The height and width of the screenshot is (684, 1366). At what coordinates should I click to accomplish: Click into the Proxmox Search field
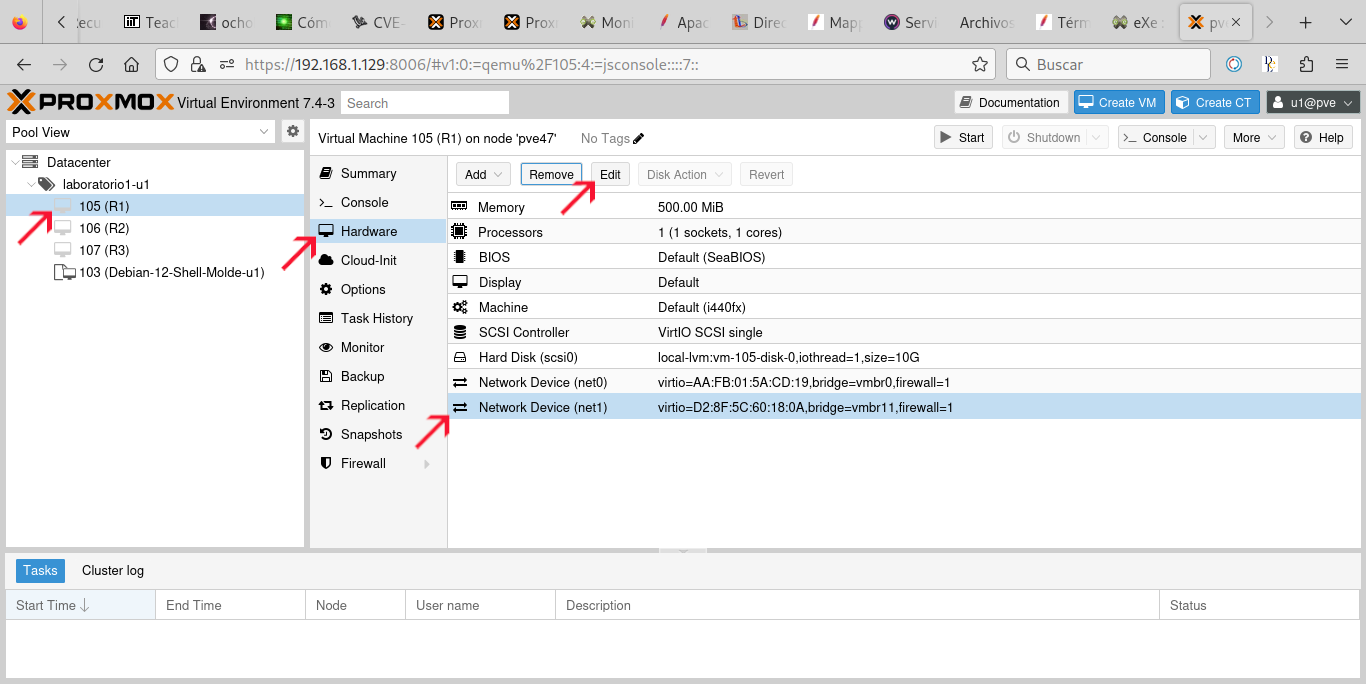point(425,103)
